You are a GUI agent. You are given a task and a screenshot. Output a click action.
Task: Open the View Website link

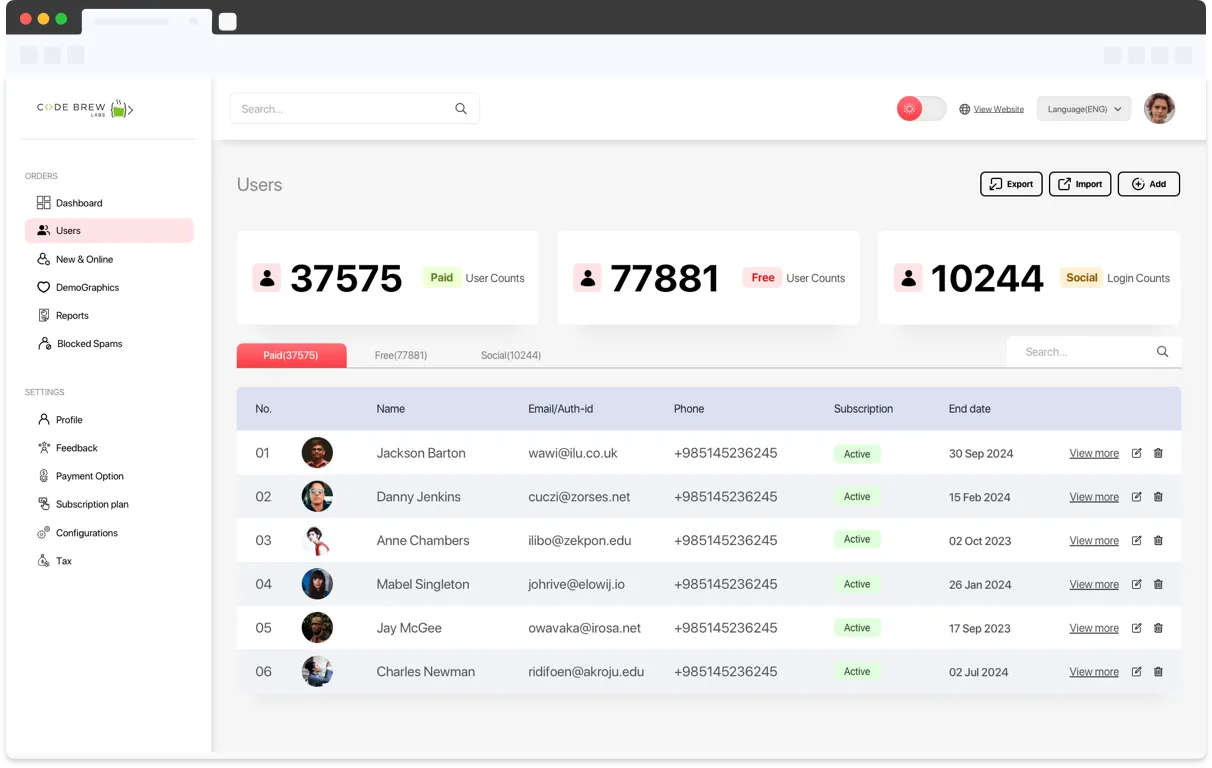[998, 109]
